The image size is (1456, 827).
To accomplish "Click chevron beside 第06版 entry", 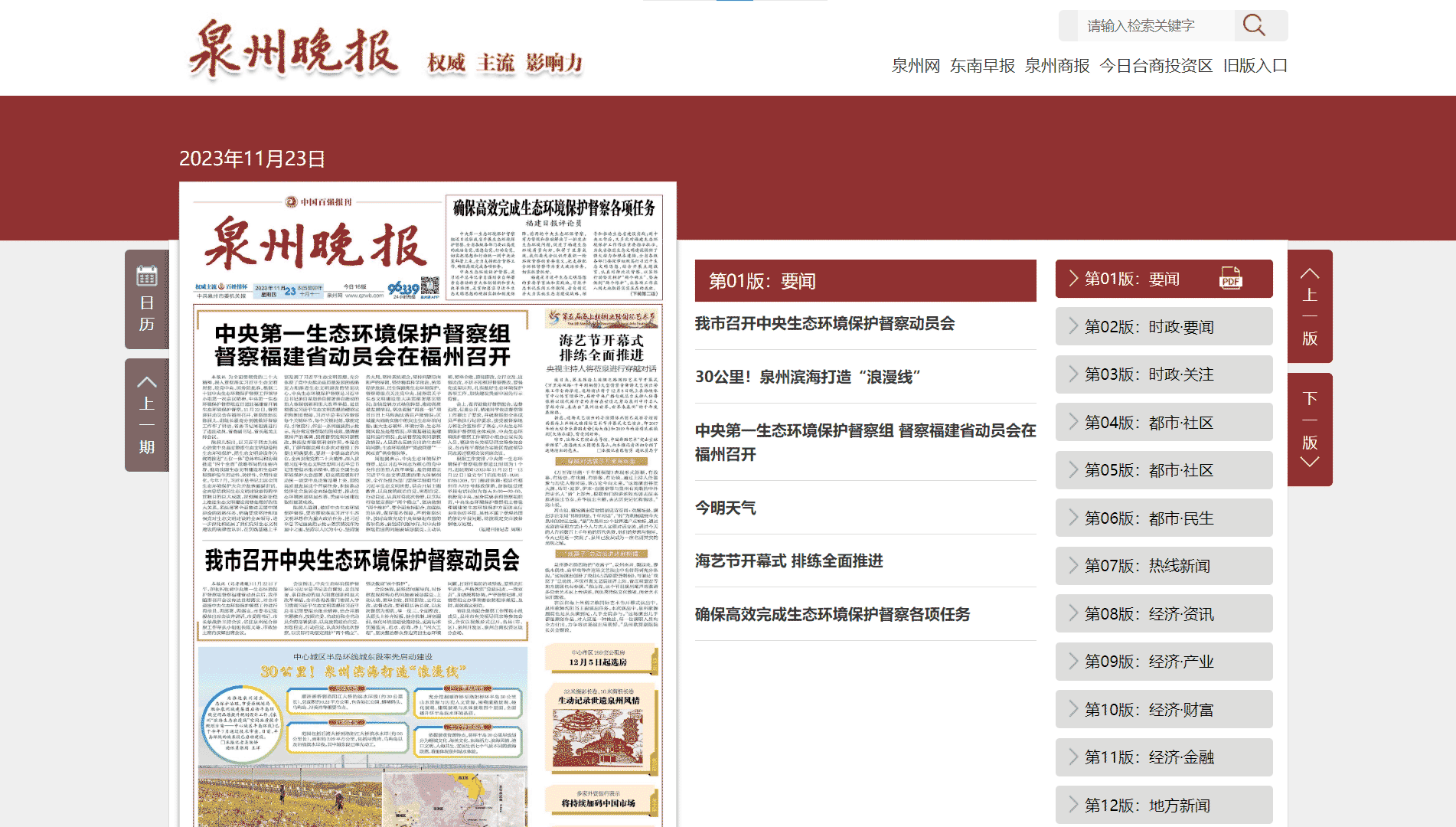I will [x=1073, y=518].
